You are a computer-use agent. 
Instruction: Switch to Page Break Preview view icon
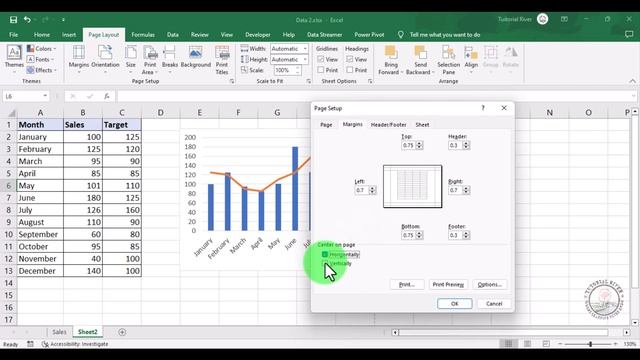pyautogui.click(x=546, y=344)
